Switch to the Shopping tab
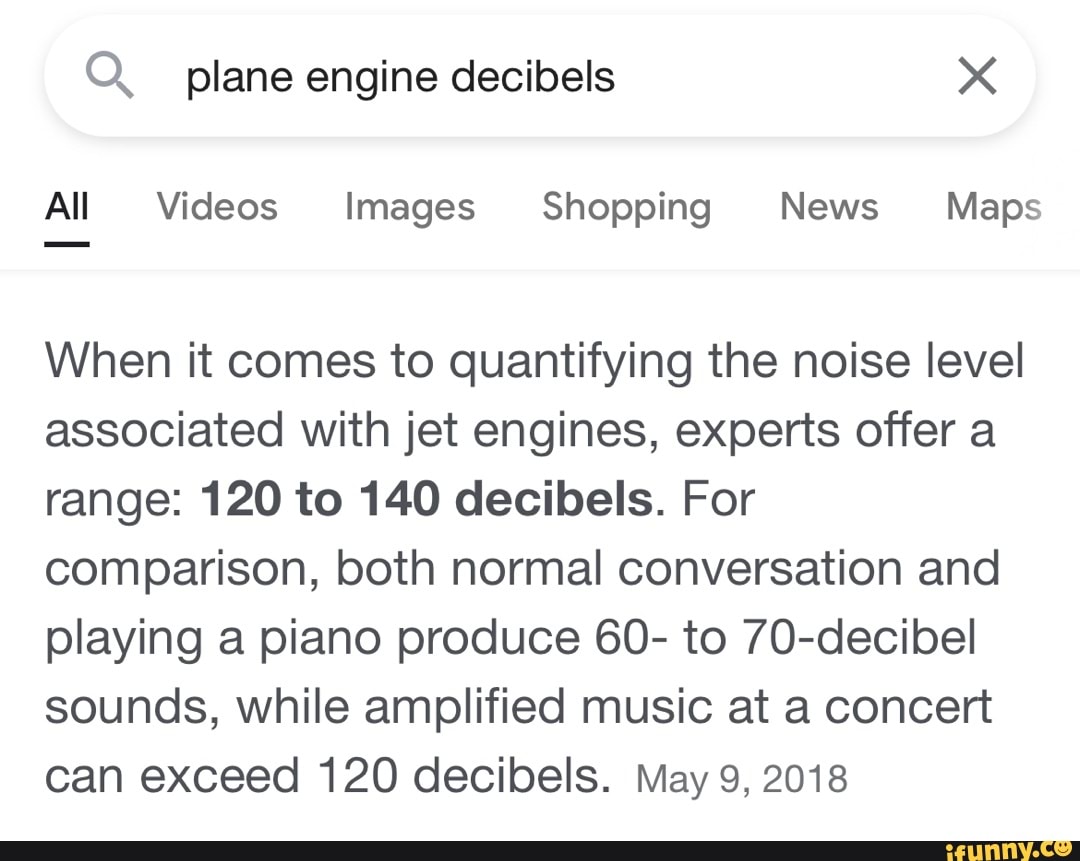1080x861 pixels. click(x=626, y=206)
